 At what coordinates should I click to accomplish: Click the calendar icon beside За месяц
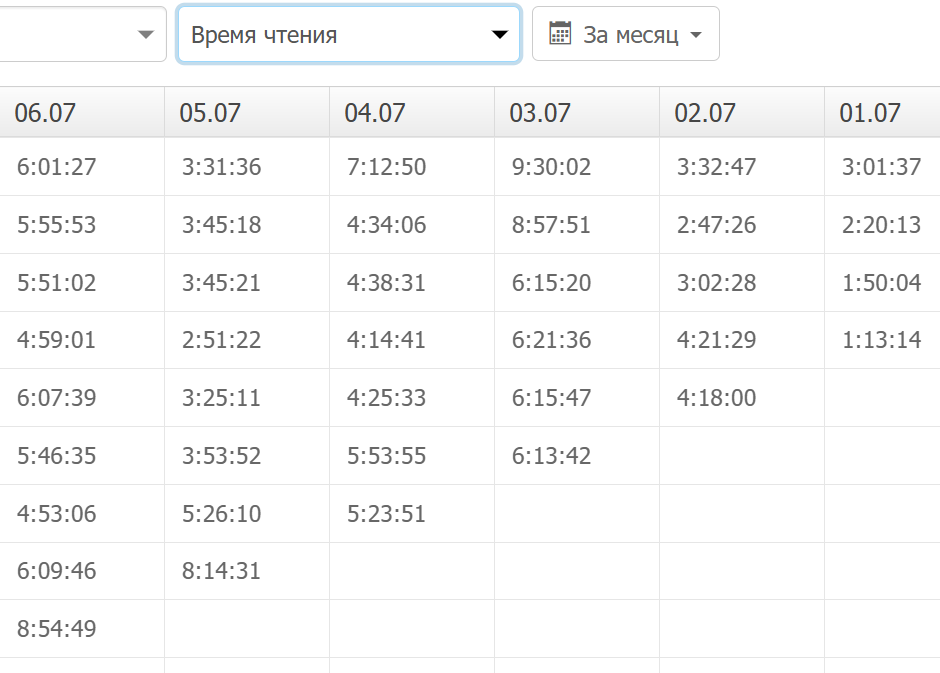coord(560,34)
